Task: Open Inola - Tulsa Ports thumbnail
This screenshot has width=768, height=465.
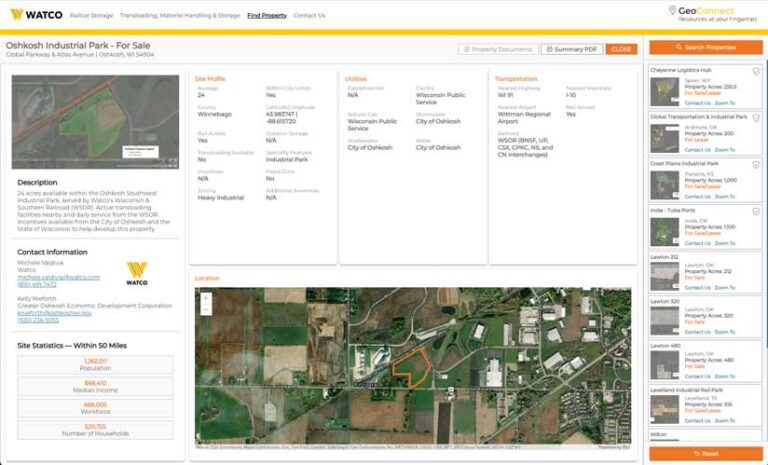Action: [665, 231]
